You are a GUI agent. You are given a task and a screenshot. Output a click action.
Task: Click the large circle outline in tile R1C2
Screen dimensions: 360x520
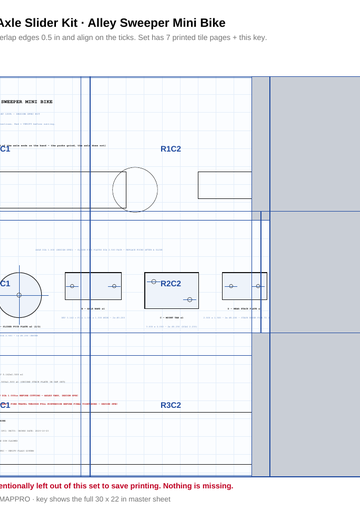(x=135, y=189)
